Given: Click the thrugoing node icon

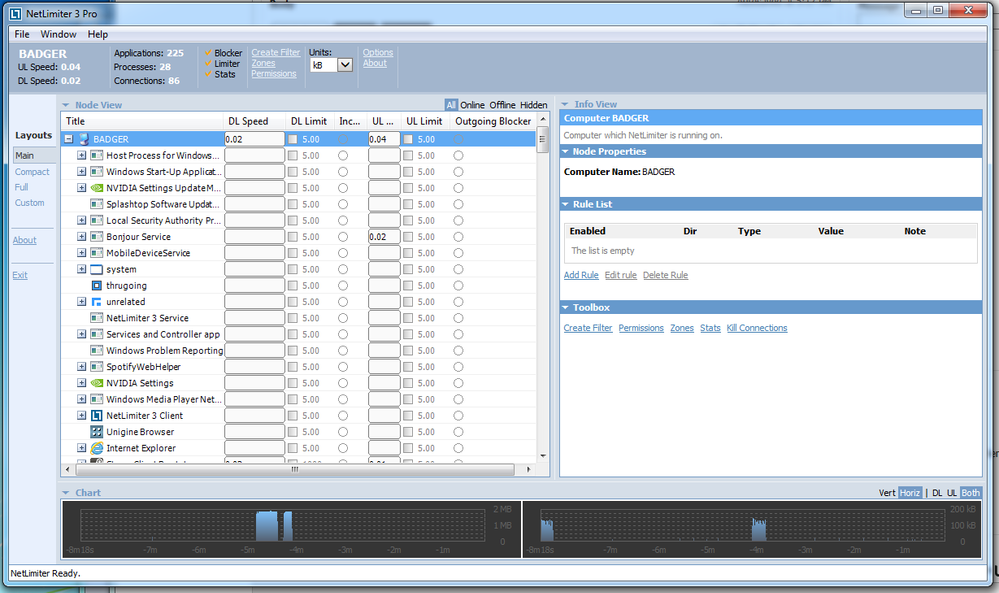Looking at the screenshot, I should [x=97, y=285].
